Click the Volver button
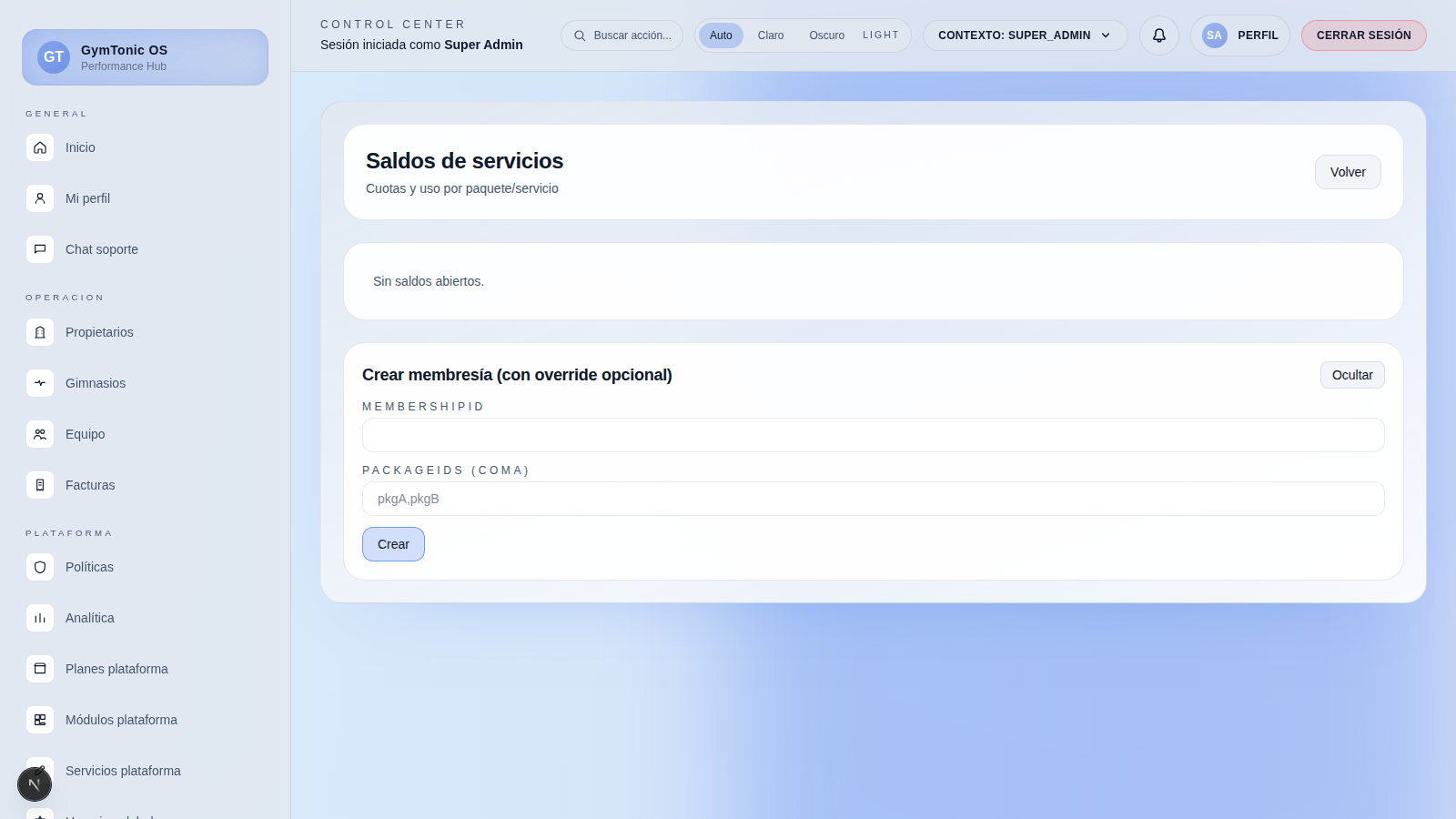The image size is (1456, 819). point(1347,172)
